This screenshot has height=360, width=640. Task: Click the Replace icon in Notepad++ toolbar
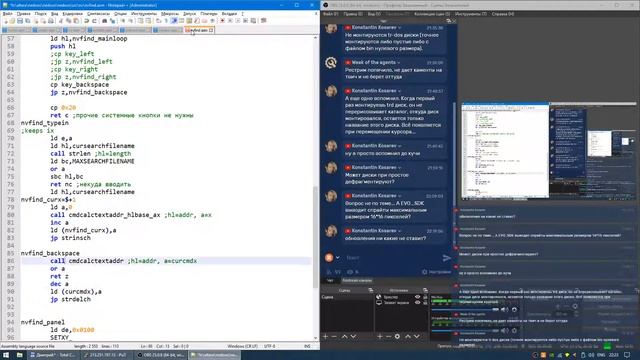113,20
